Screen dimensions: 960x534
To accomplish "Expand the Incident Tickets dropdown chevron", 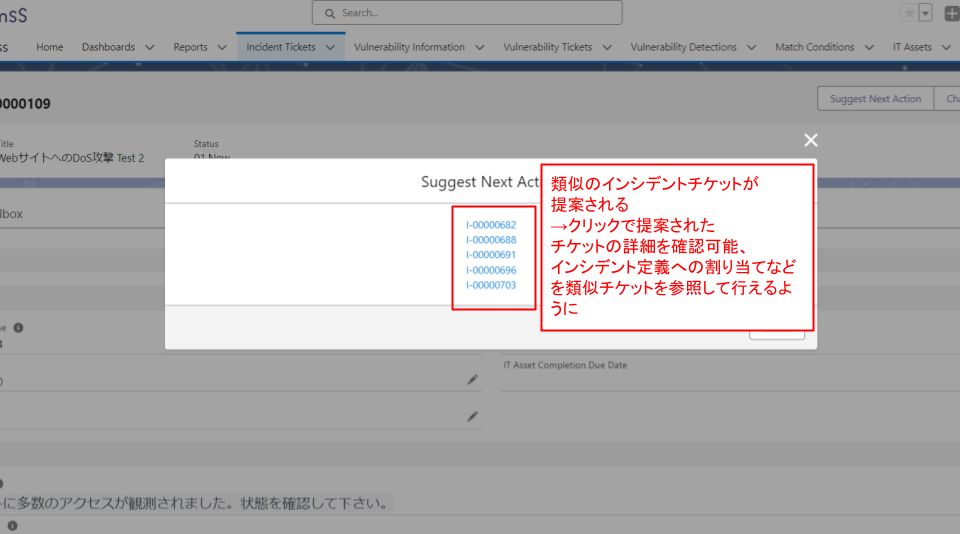I will coord(331,47).
